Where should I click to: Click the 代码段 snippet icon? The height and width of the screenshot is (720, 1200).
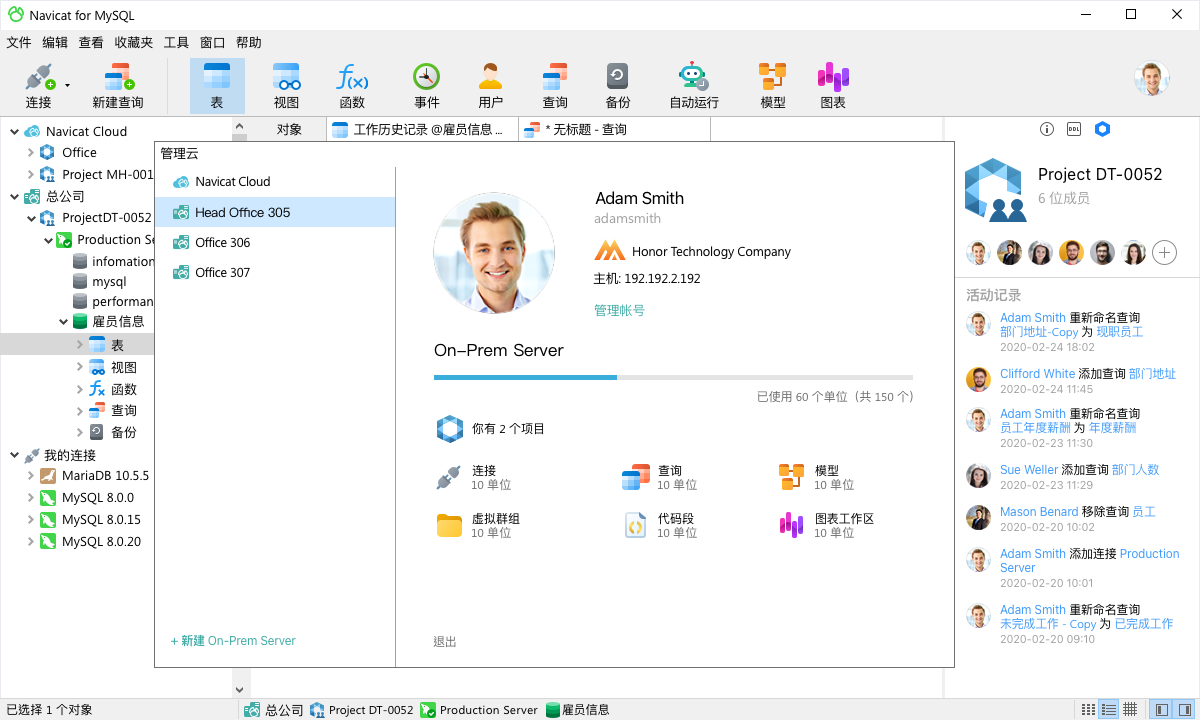pyautogui.click(x=634, y=525)
